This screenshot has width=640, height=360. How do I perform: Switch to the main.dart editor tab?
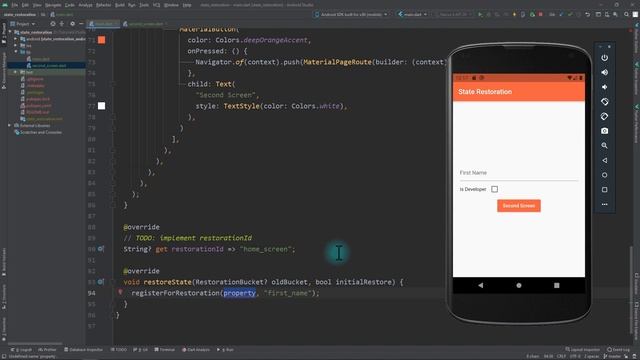coord(103,24)
